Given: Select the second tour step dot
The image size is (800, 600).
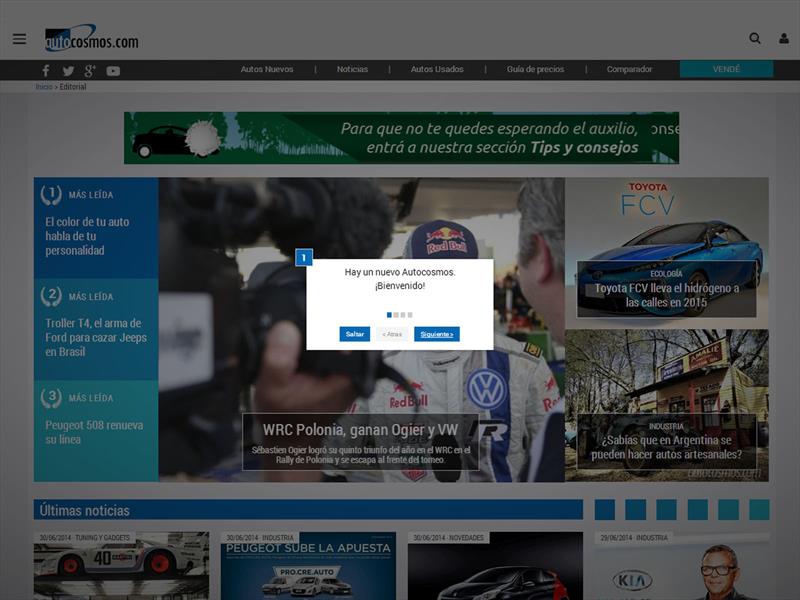Looking at the screenshot, I should coord(396,315).
